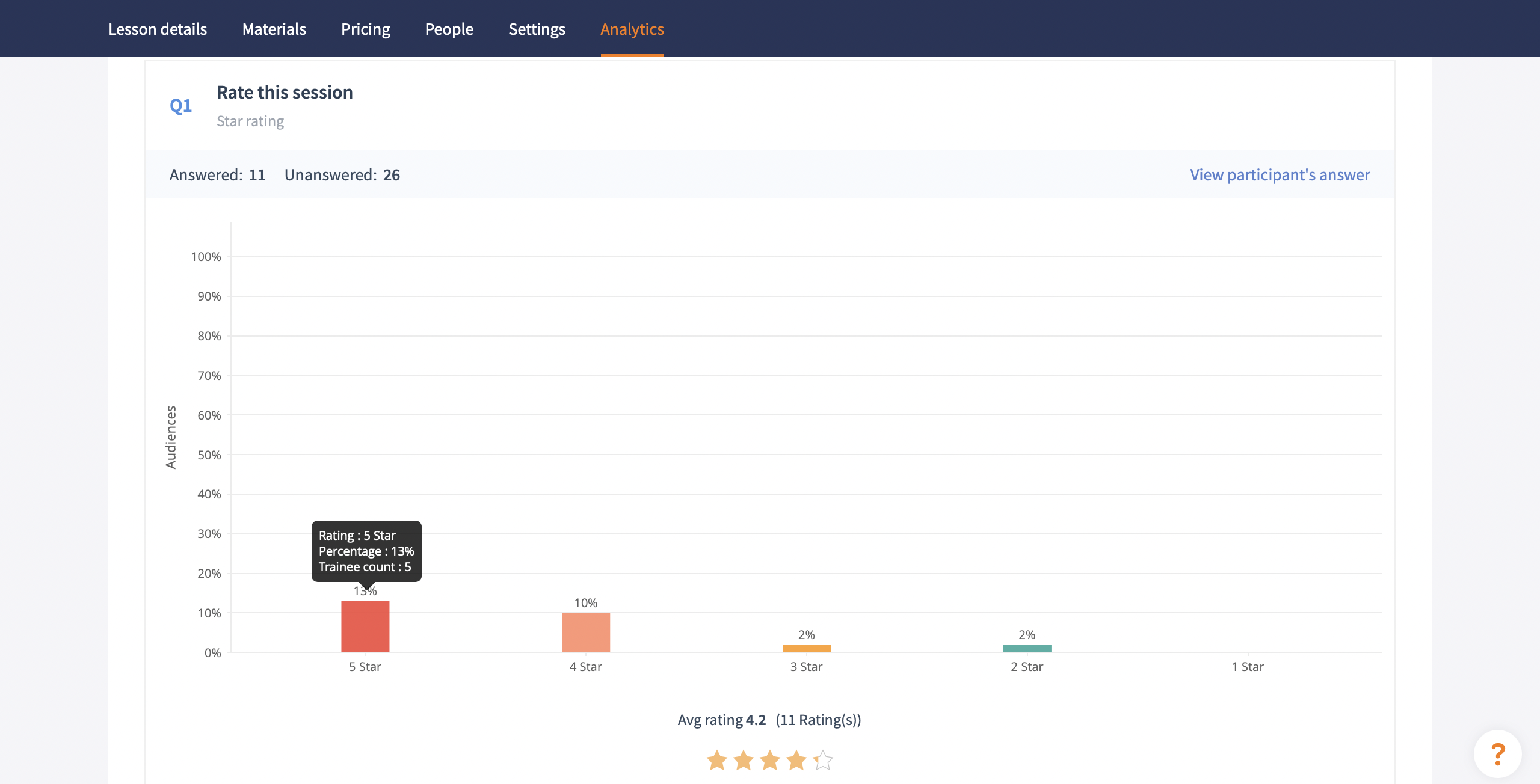Image resolution: width=1540 pixels, height=784 pixels.
Task: Click the red 5 Star bar
Action: [365, 626]
